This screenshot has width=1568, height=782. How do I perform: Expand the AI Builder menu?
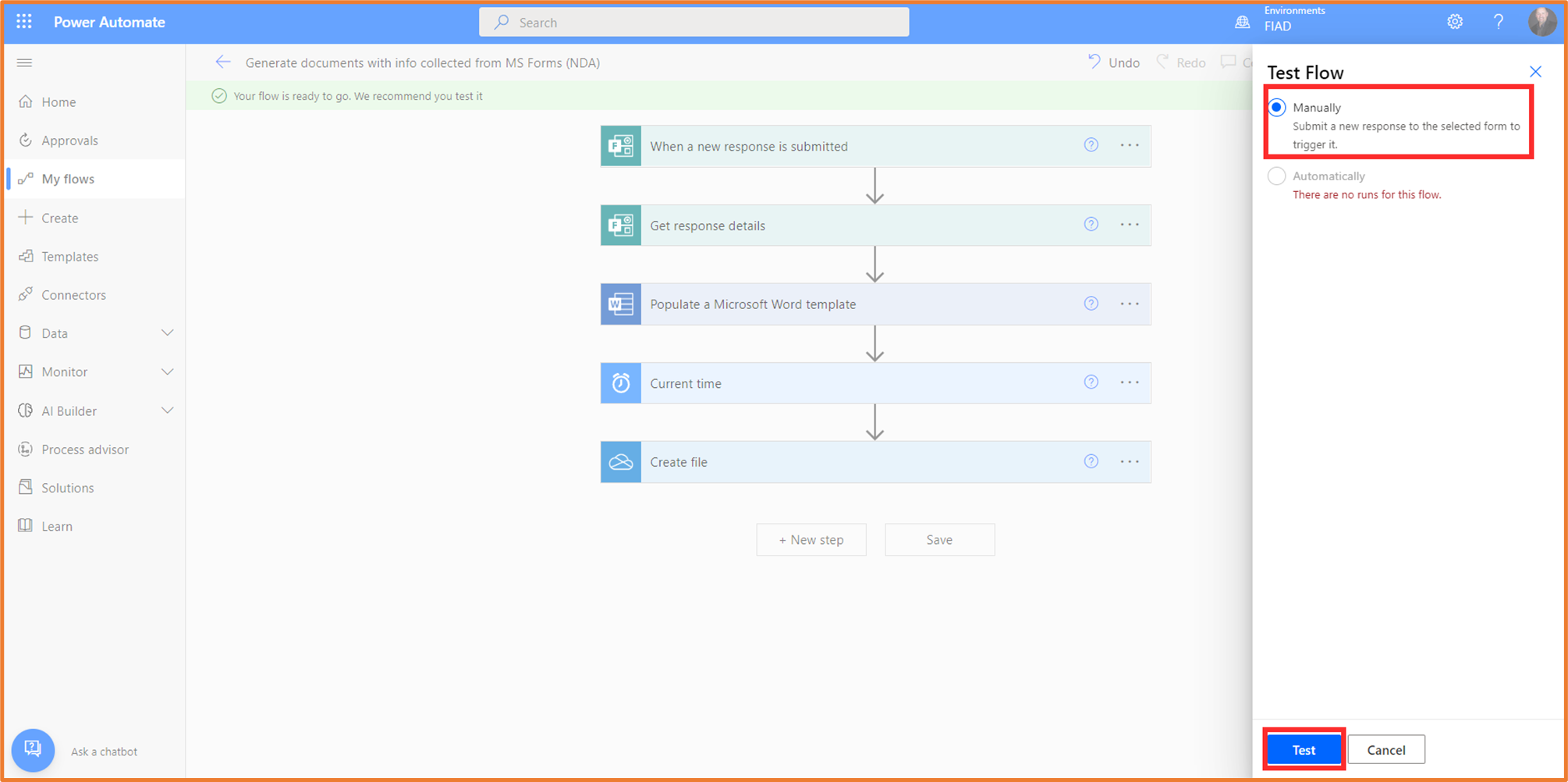pos(168,411)
